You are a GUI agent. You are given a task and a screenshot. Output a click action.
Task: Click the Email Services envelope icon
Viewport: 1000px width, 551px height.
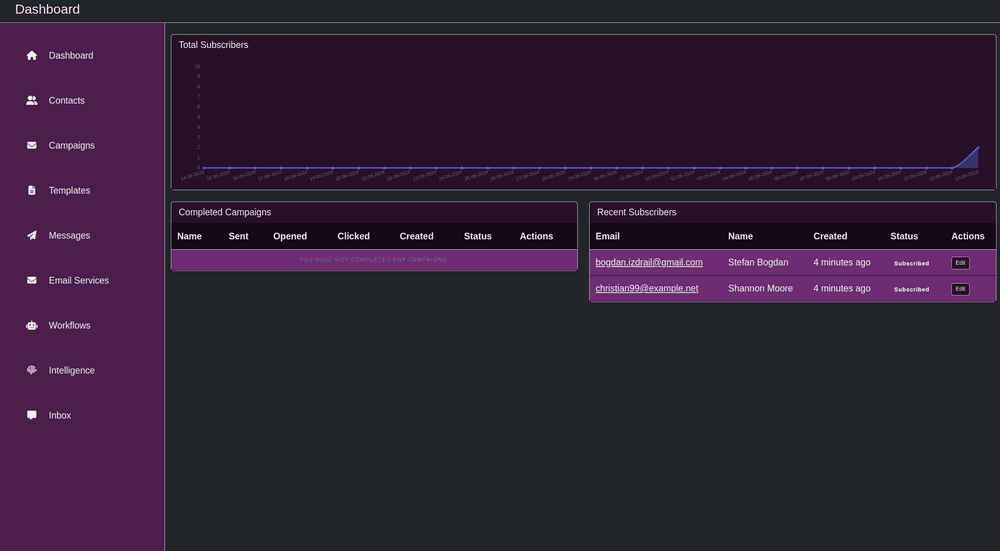pyautogui.click(x=32, y=281)
